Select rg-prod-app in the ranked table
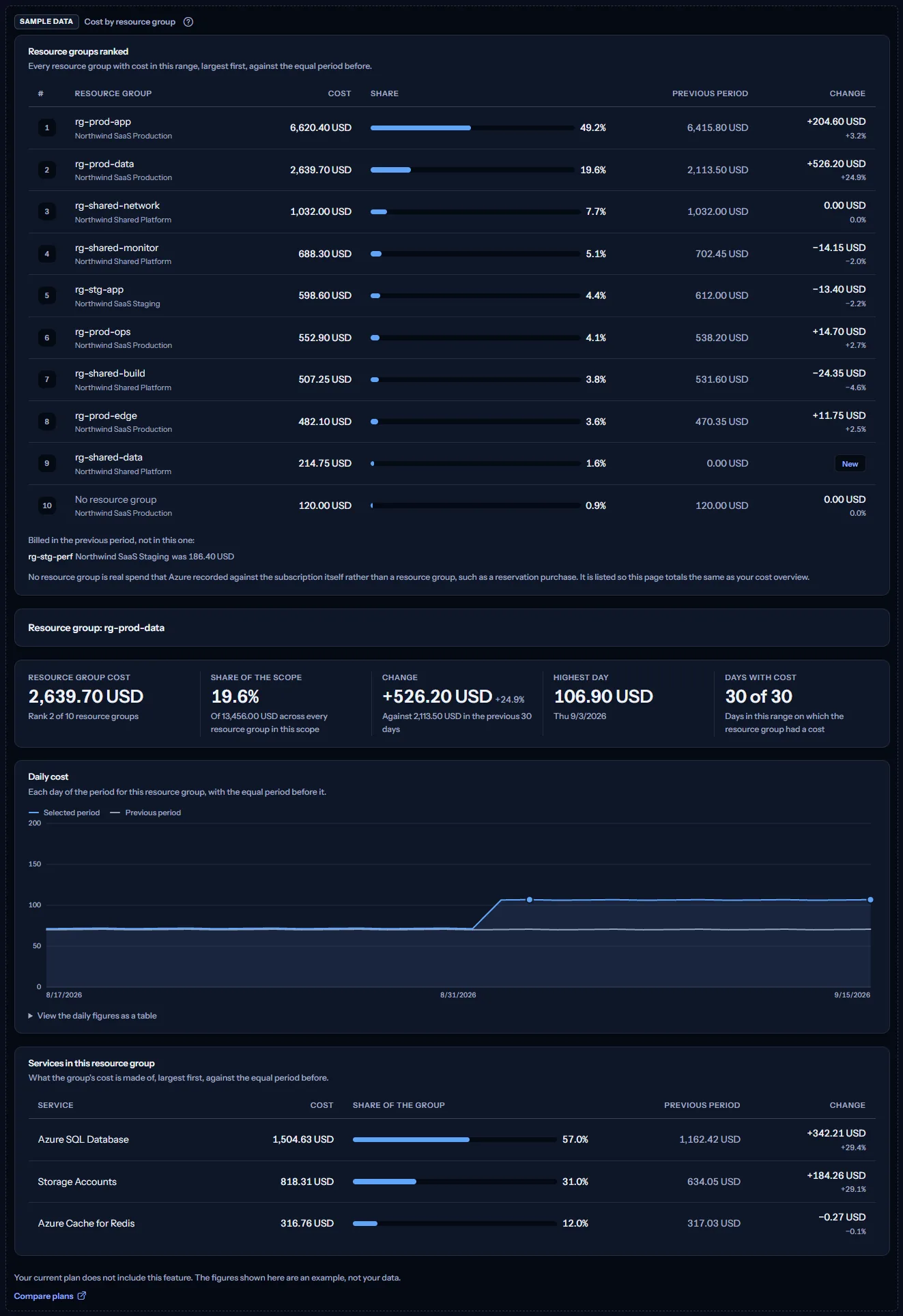 [x=103, y=121]
